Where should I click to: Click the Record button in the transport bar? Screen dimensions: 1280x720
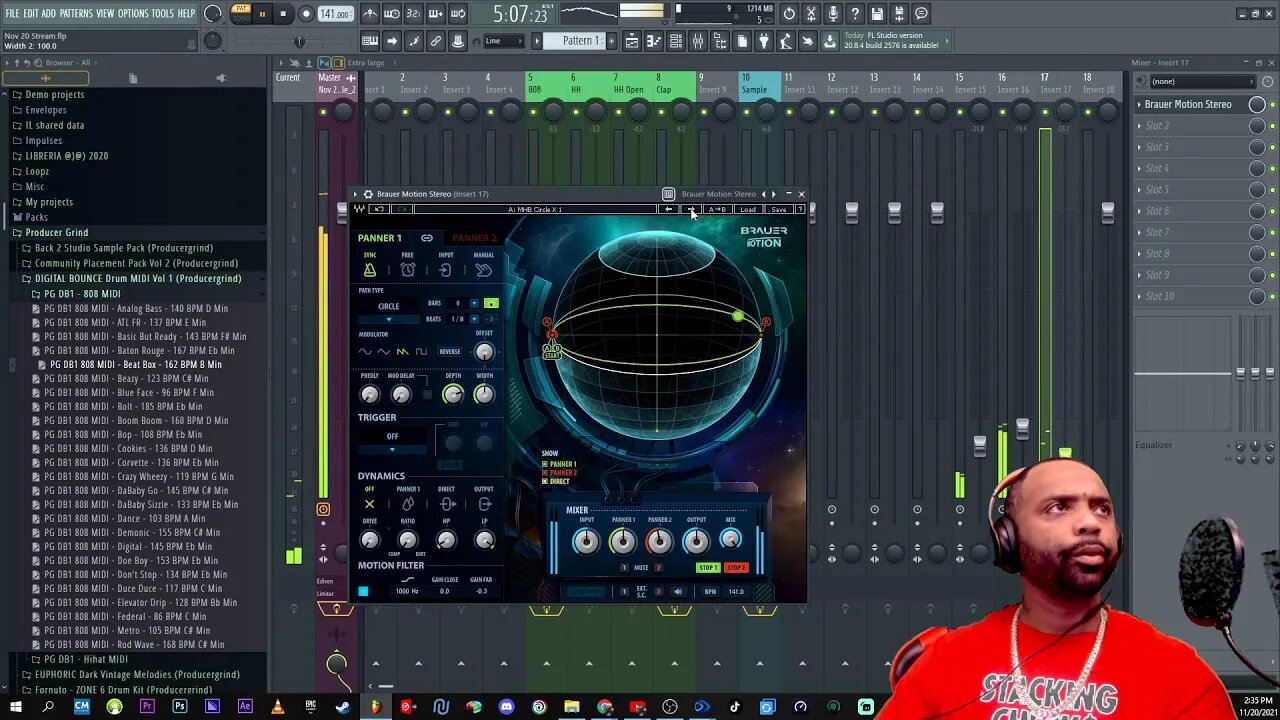point(306,14)
